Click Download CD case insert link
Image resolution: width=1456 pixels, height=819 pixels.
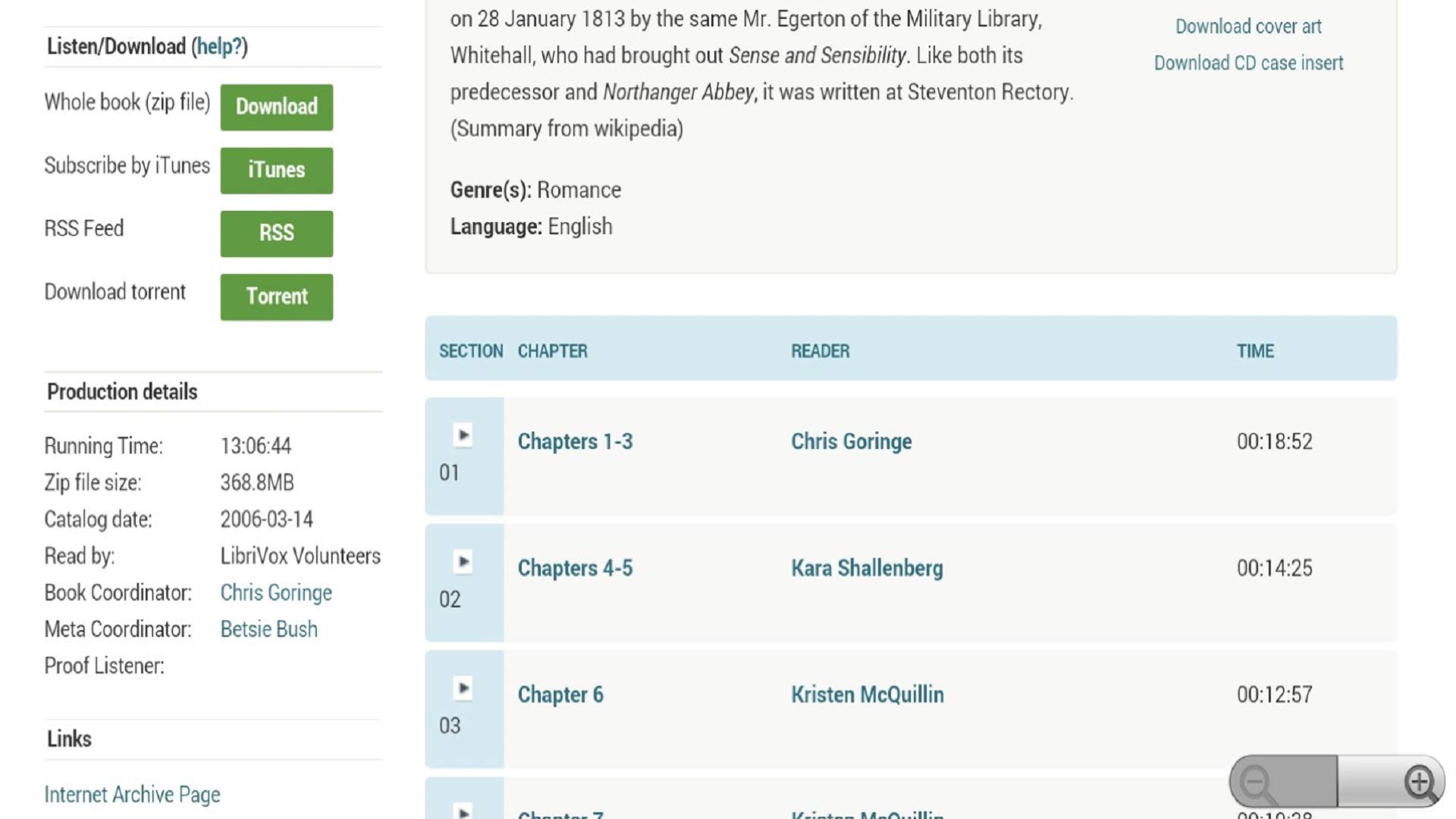pyautogui.click(x=1248, y=63)
